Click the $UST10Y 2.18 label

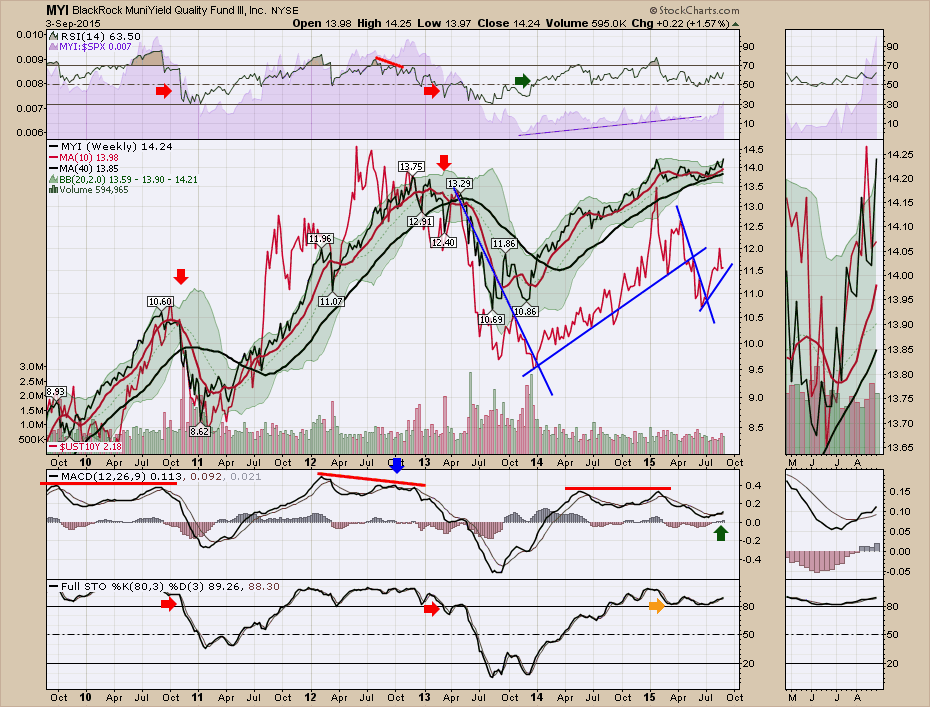85,446
